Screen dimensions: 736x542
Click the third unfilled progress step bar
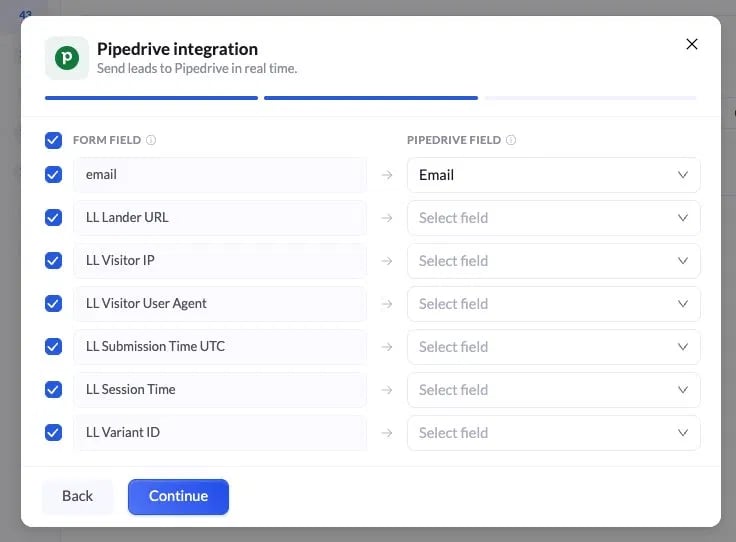coord(590,98)
